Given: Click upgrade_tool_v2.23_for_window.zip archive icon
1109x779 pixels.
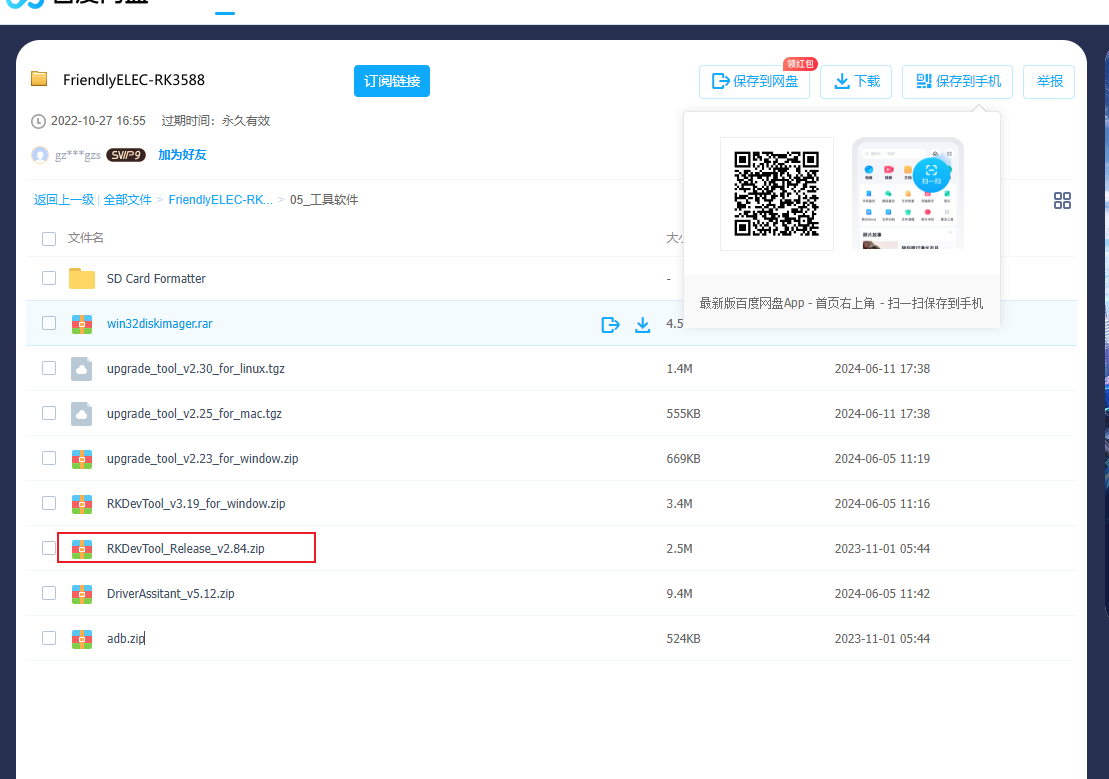Looking at the screenshot, I should click(82, 459).
